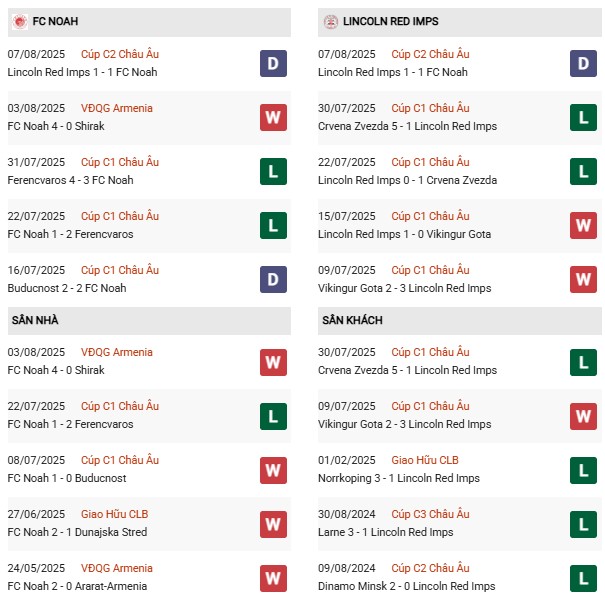This screenshot has height=601, width=605.
Task: Select W badge for FC Noah 1 - 0 Buducnost
Action: coord(273,470)
